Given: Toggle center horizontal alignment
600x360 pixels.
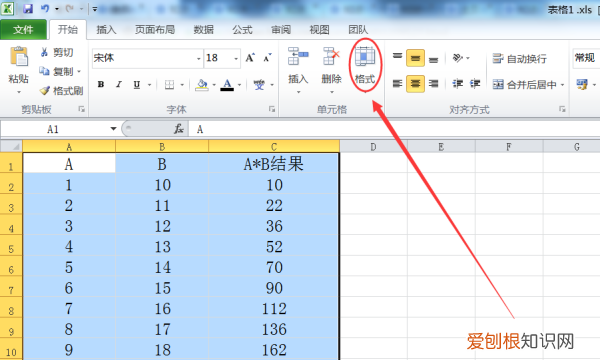Looking at the screenshot, I should click(415, 83).
